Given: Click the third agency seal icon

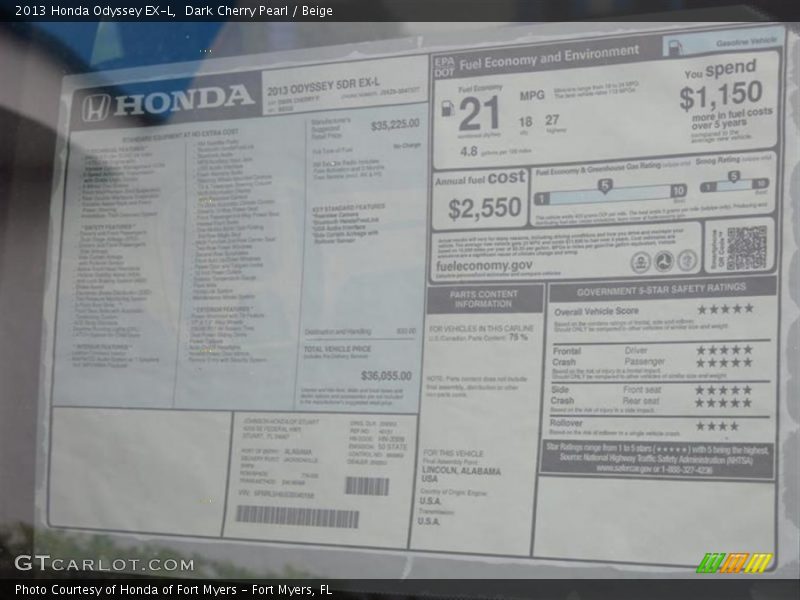Looking at the screenshot, I should tap(687, 260).
